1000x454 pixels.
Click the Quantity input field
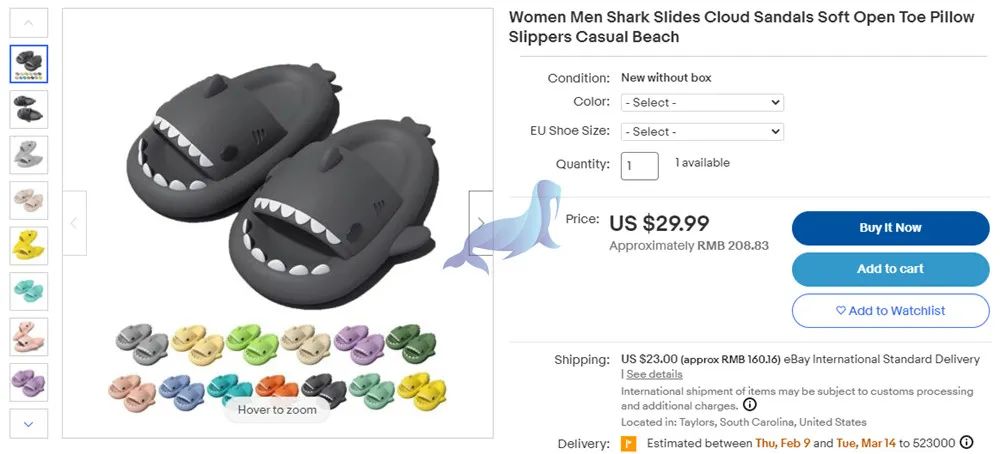point(639,165)
